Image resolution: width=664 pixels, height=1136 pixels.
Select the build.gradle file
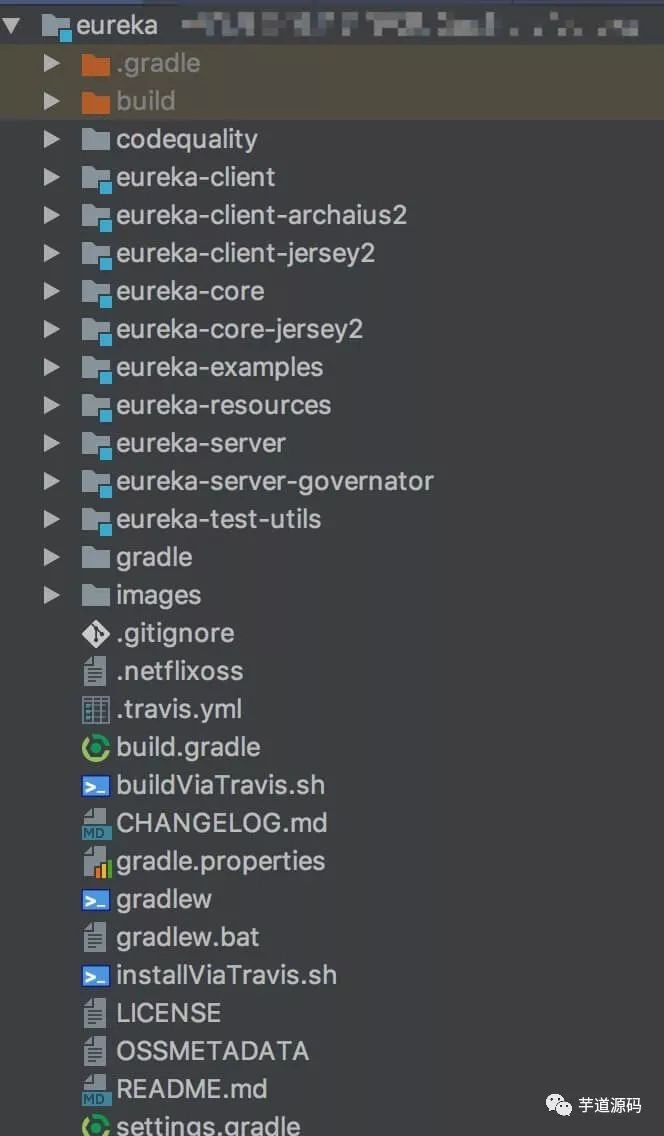[x=188, y=747]
